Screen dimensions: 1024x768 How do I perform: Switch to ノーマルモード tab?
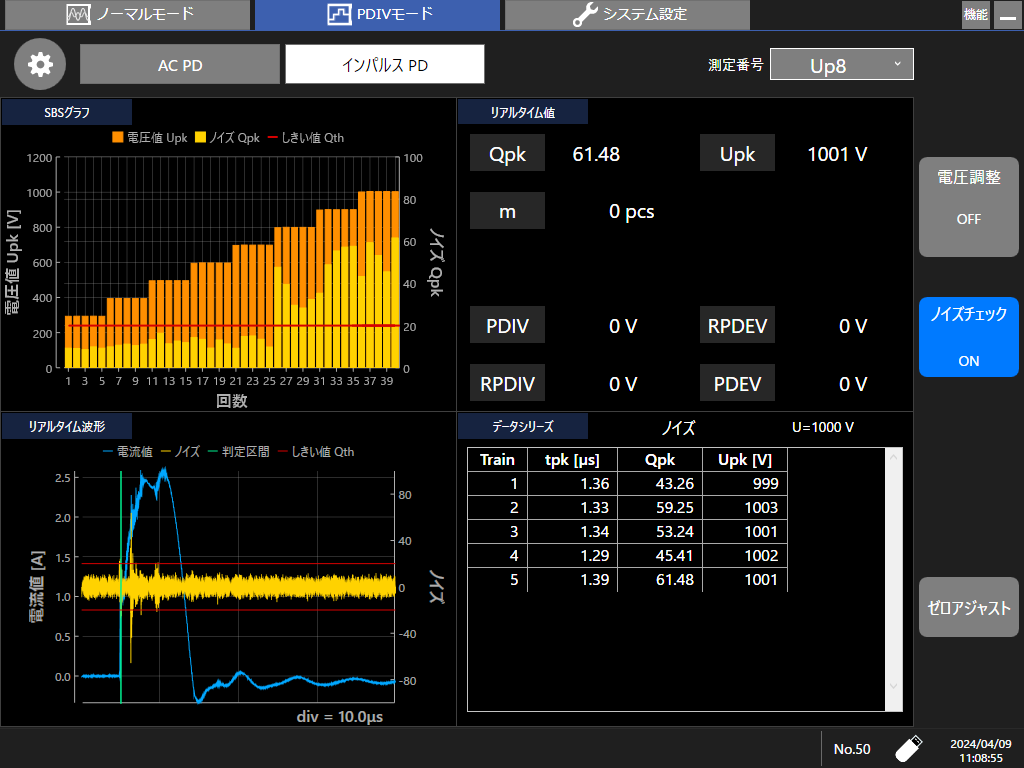click(x=125, y=15)
